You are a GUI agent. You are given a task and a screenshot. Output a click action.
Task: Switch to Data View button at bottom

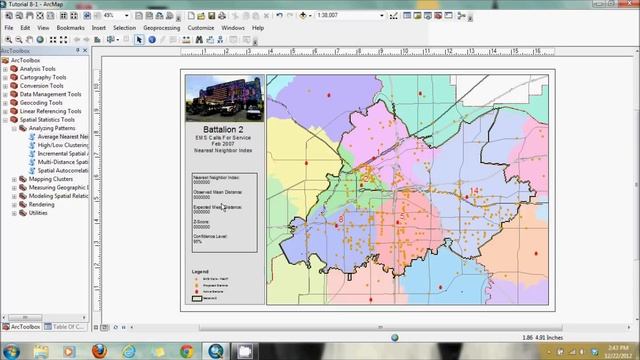(96, 327)
